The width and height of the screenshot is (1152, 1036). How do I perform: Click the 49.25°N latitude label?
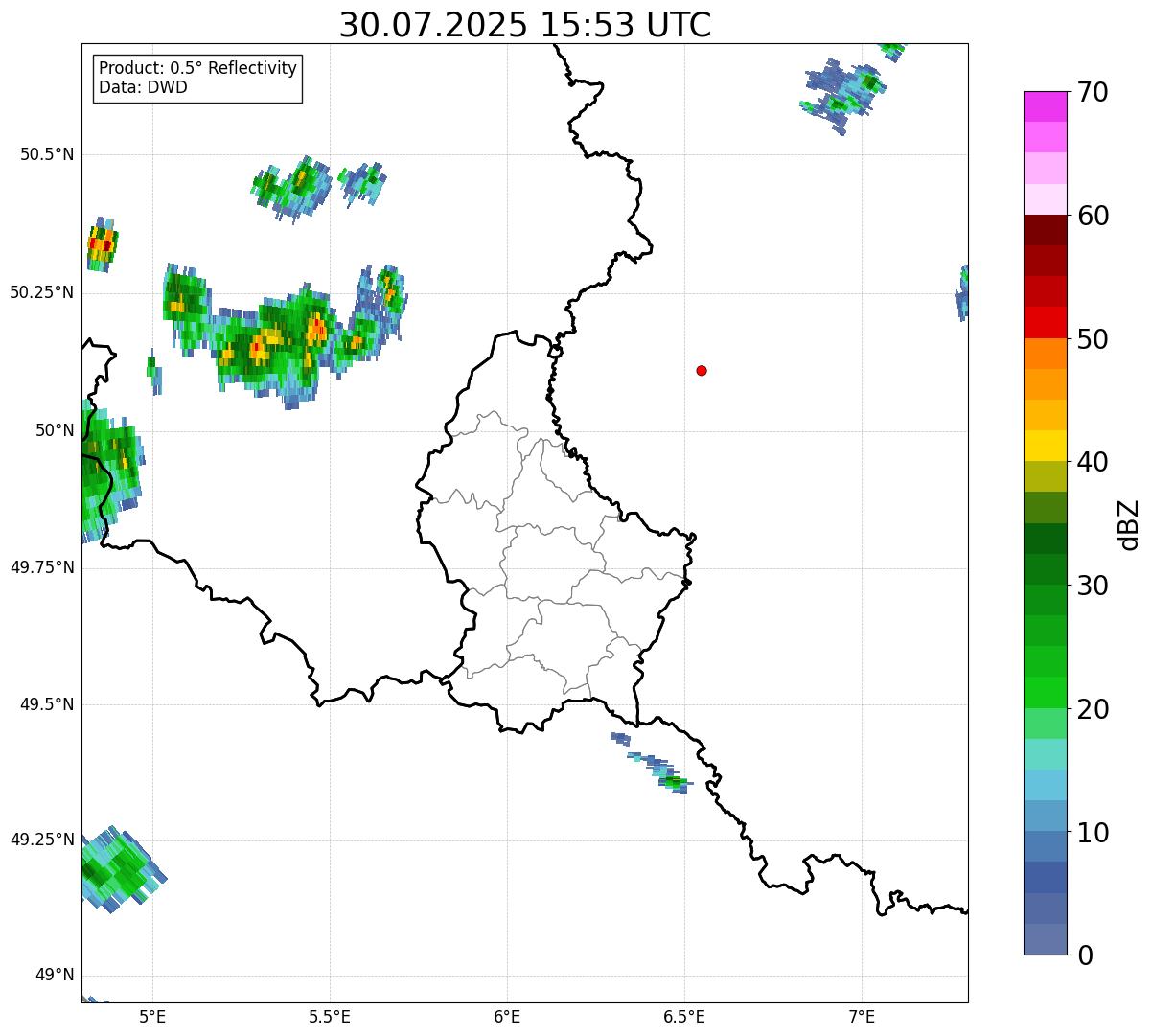(41, 840)
